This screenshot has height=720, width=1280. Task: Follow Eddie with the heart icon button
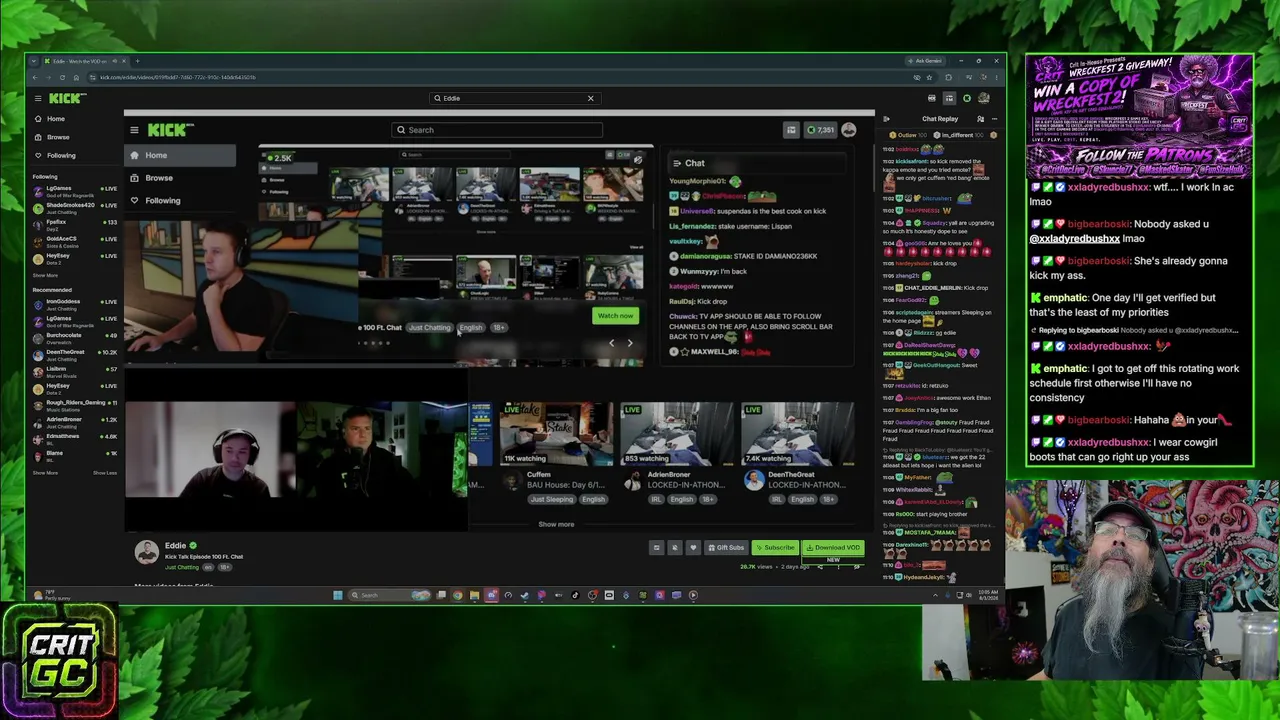click(x=692, y=548)
